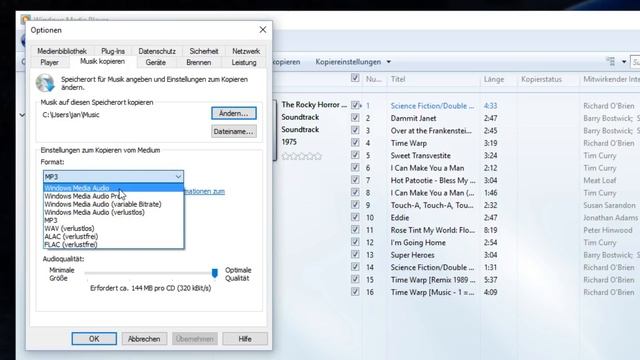640x360 pixels.
Task: Click Abbrechen to cancel
Action: point(144,339)
